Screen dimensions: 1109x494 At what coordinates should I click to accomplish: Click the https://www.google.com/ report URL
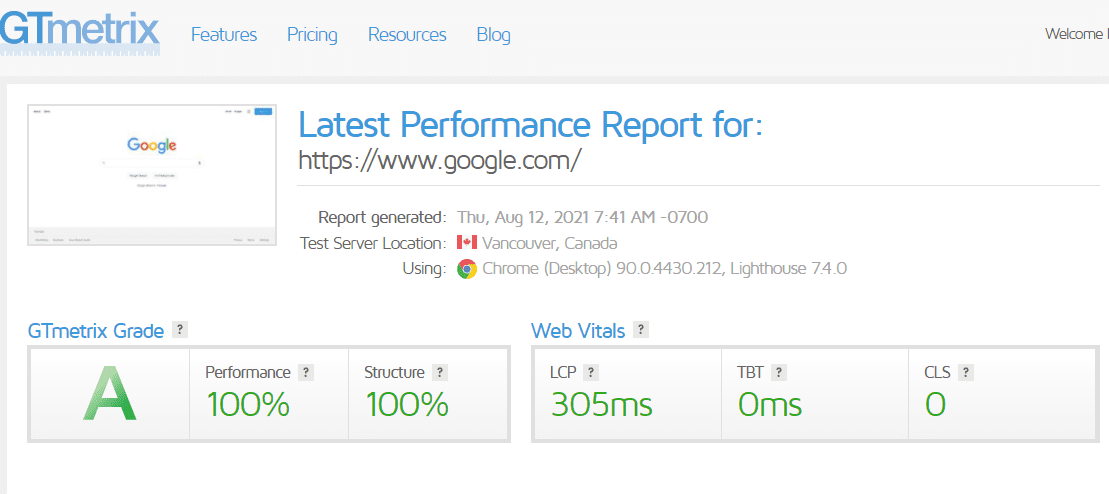pos(440,160)
